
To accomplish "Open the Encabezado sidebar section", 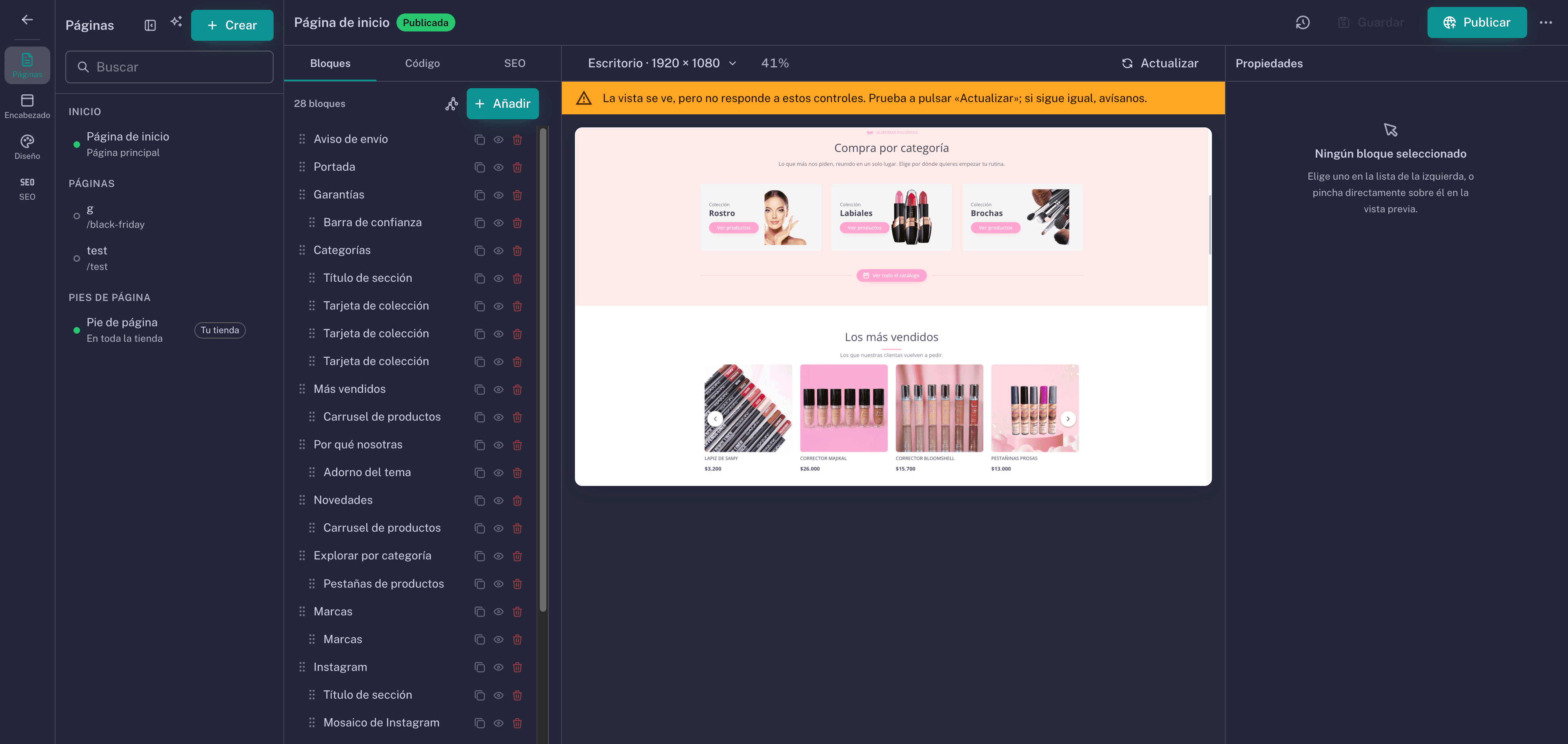I will pyautogui.click(x=27, y=106).
